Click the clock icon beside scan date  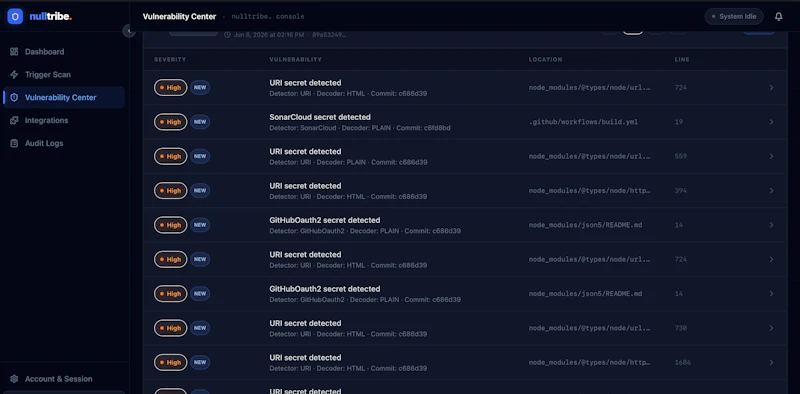(x=228, y=35)
